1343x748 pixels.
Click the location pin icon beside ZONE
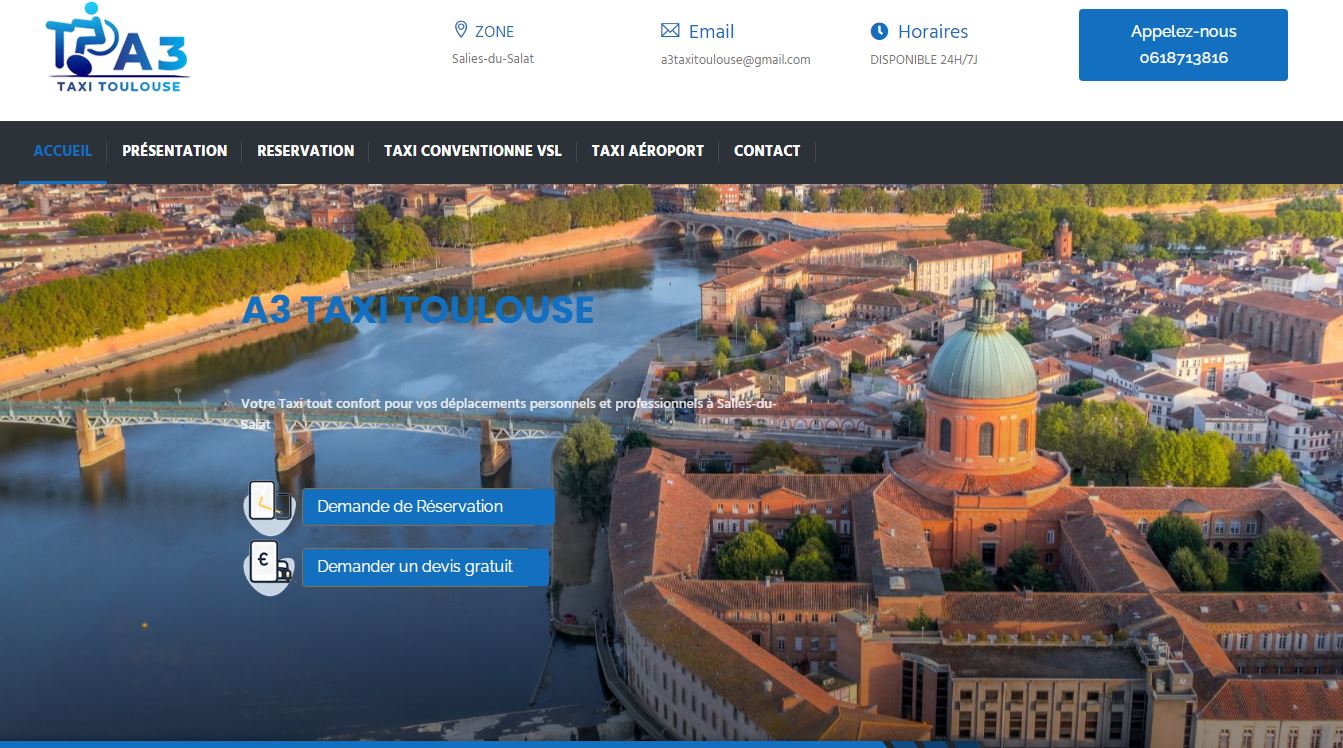[x=461, y=30]
